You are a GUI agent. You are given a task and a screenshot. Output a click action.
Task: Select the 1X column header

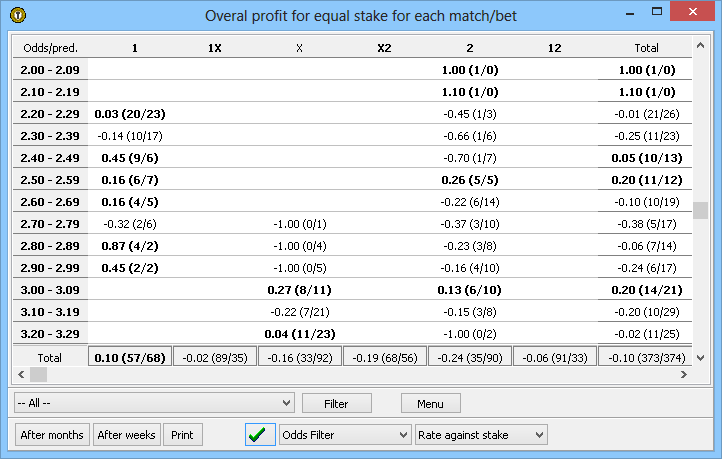(215, 47)
